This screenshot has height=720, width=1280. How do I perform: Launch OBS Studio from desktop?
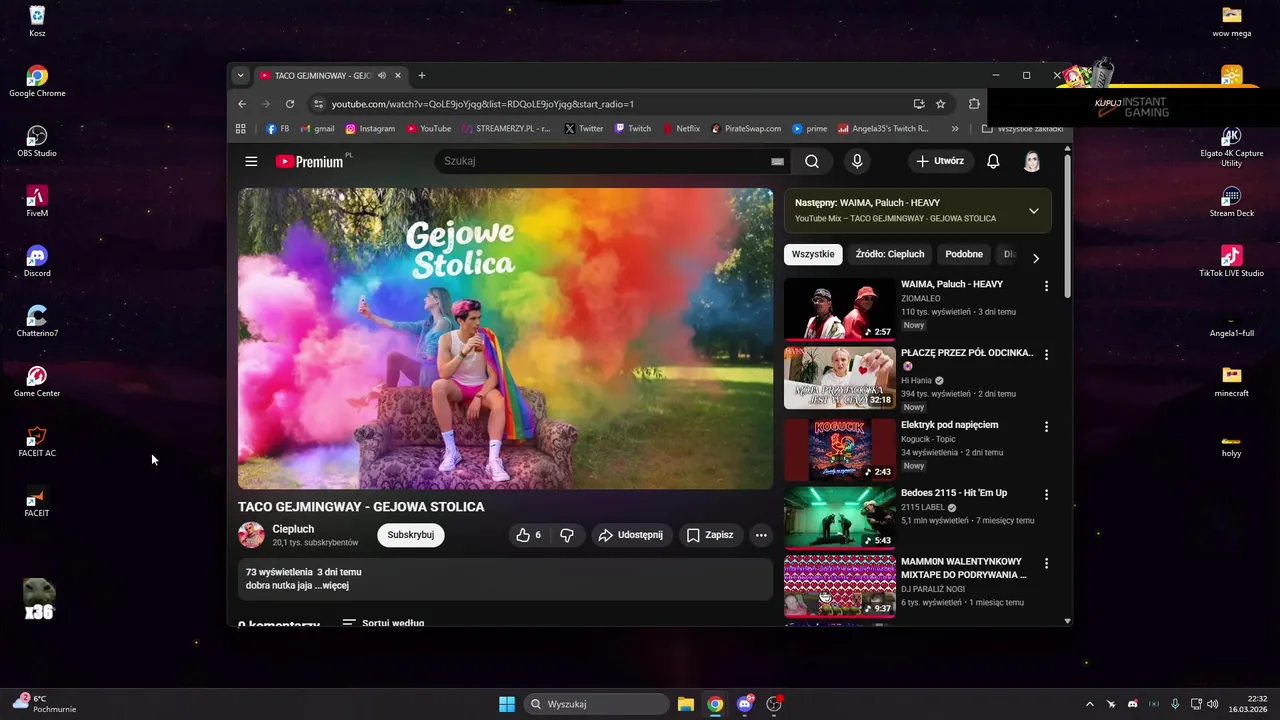(37, 141)
